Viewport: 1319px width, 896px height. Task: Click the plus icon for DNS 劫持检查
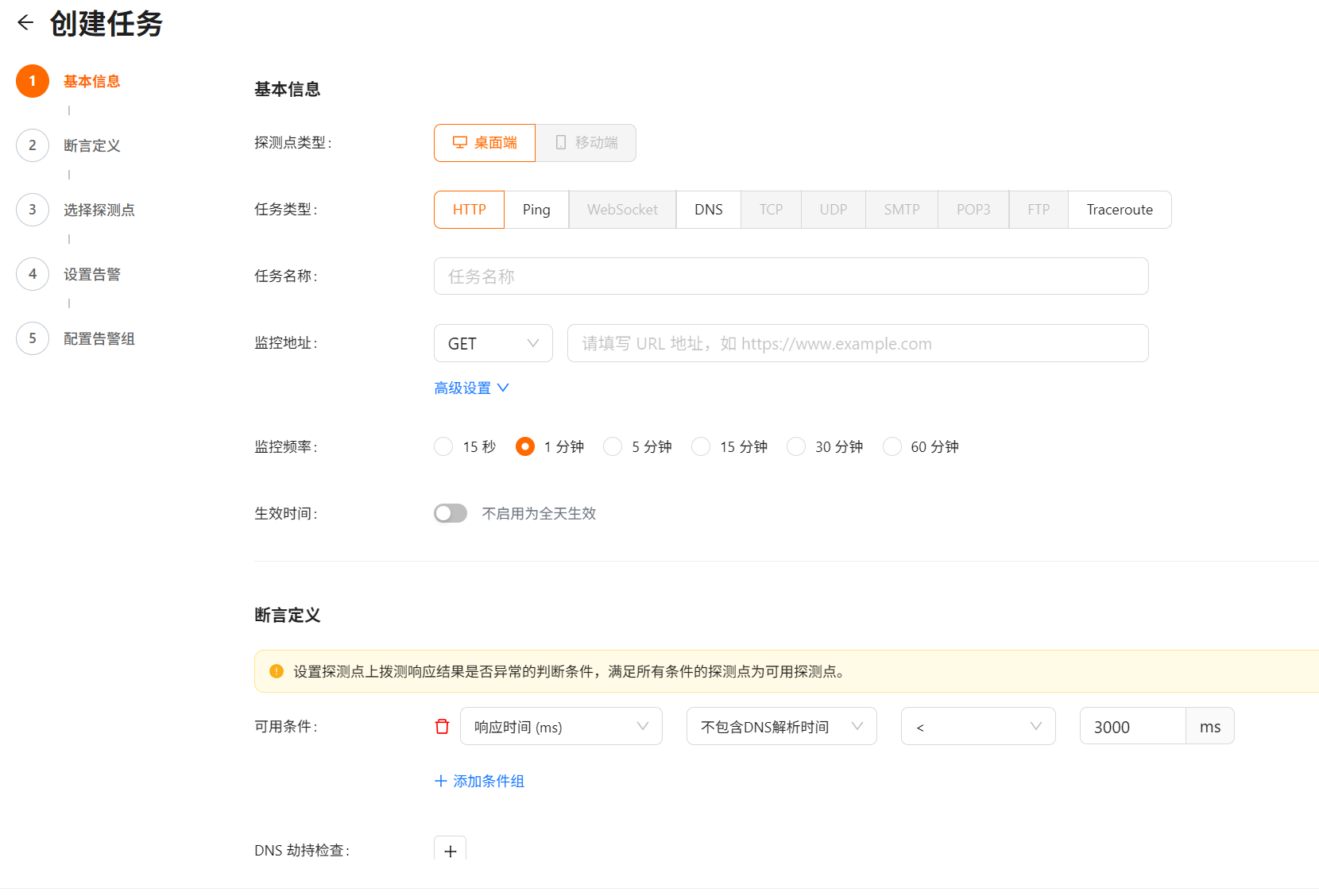(450, 850)
